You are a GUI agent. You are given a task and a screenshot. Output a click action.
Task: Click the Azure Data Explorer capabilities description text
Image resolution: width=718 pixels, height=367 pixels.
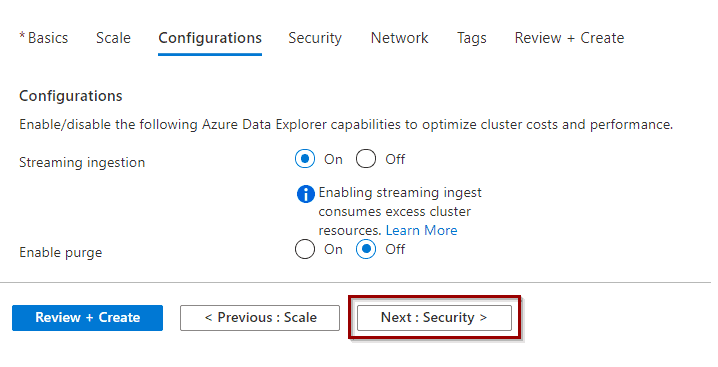(346, 125)
